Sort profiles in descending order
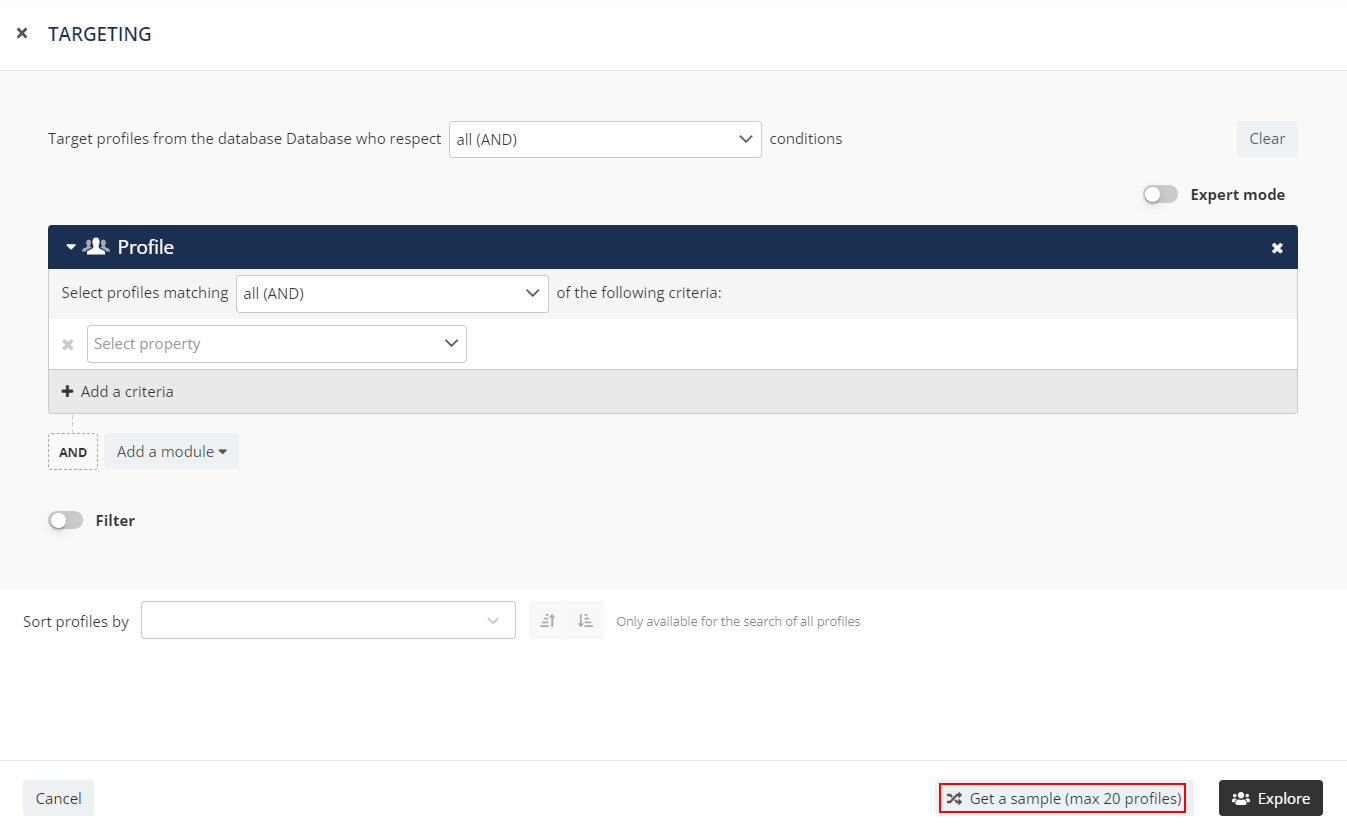 coord(585,620)
